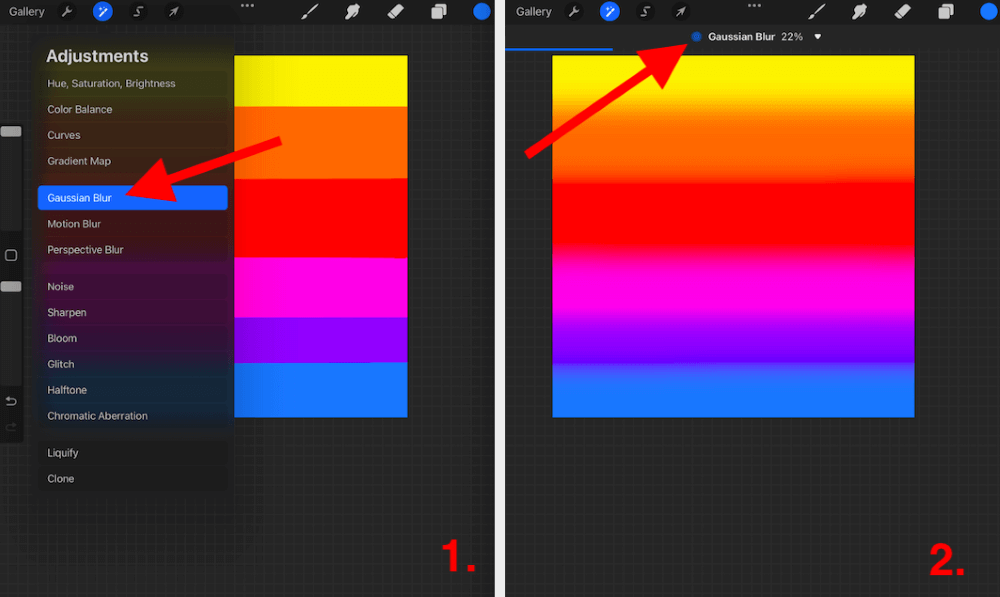Tap the three-dots menu in left screenshot

point(247,6)
